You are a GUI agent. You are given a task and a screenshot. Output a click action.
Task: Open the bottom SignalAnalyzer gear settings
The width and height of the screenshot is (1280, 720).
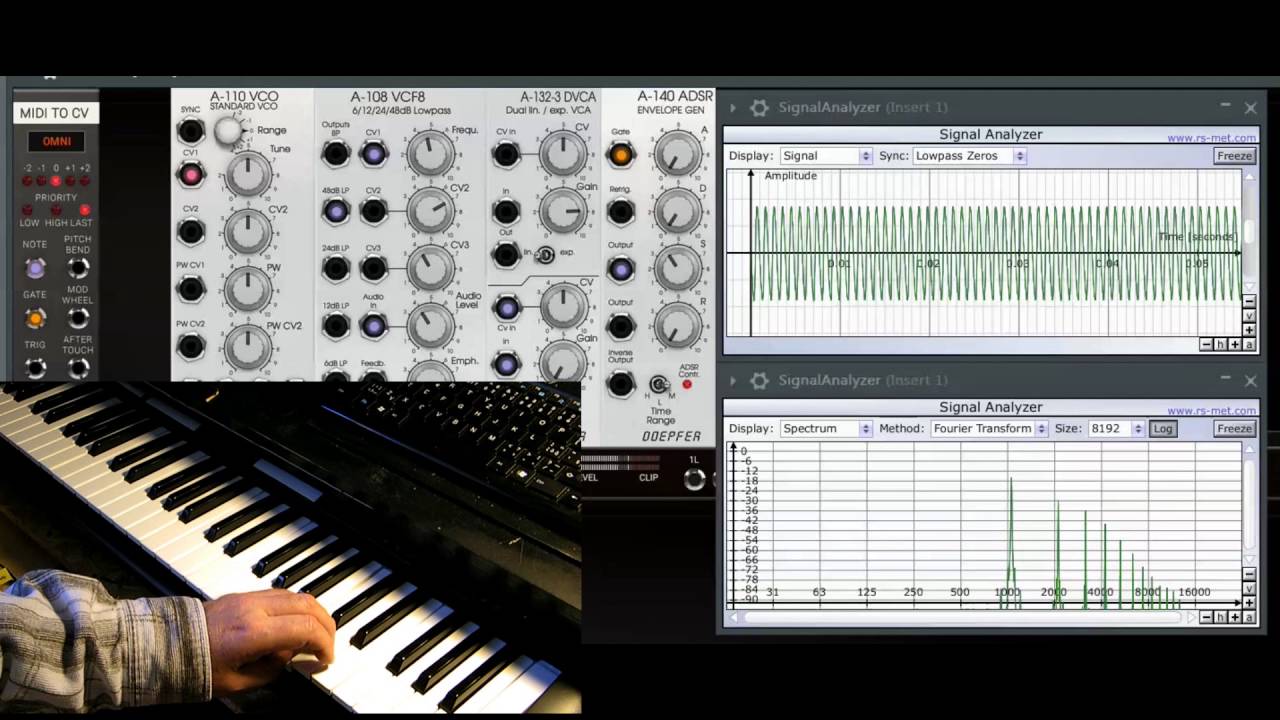(x=760, y=380)
